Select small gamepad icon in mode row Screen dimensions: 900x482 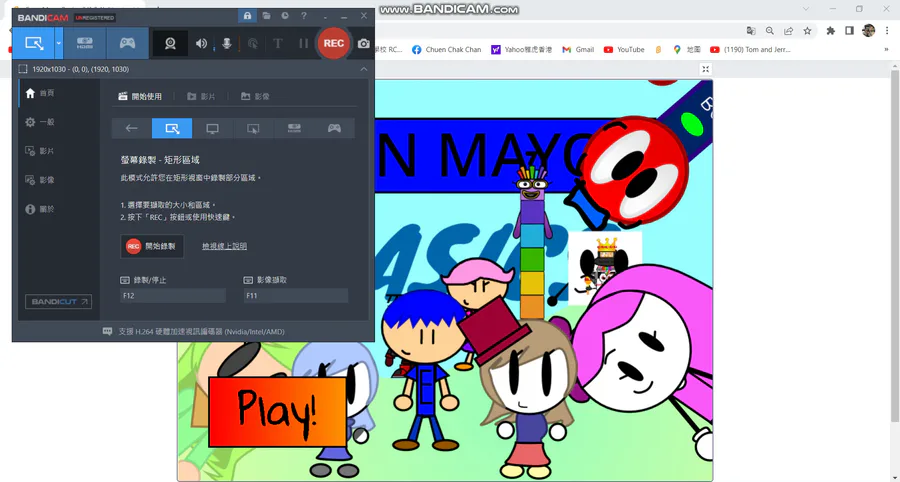334,129
